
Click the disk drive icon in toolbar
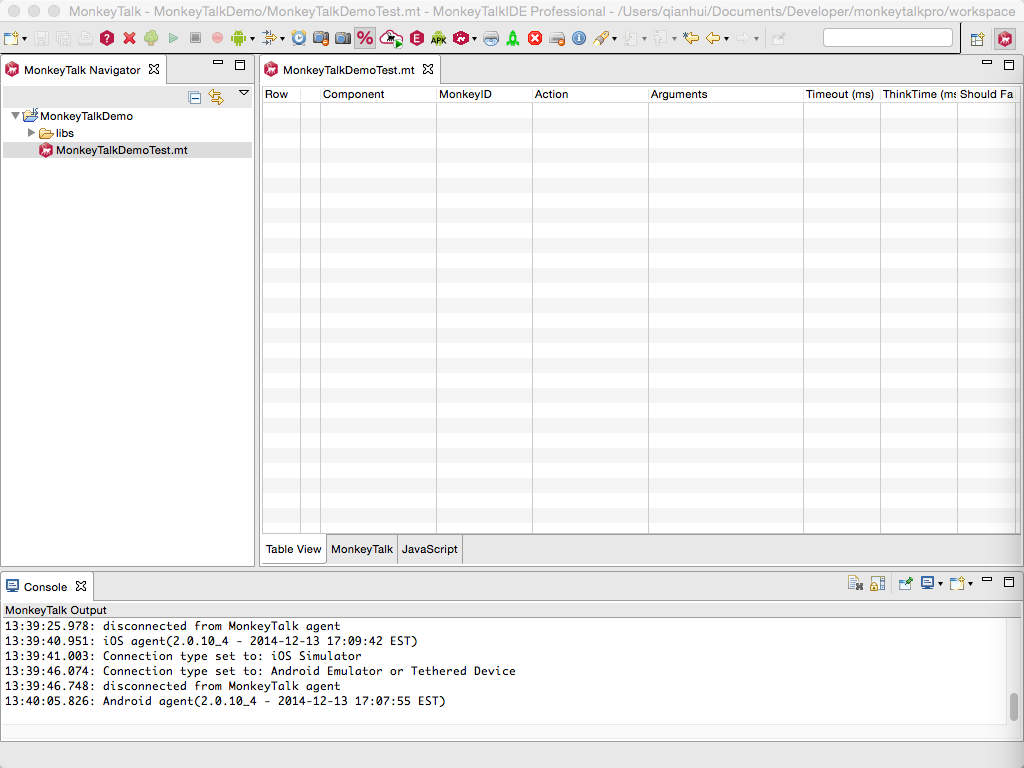(491, 39)
